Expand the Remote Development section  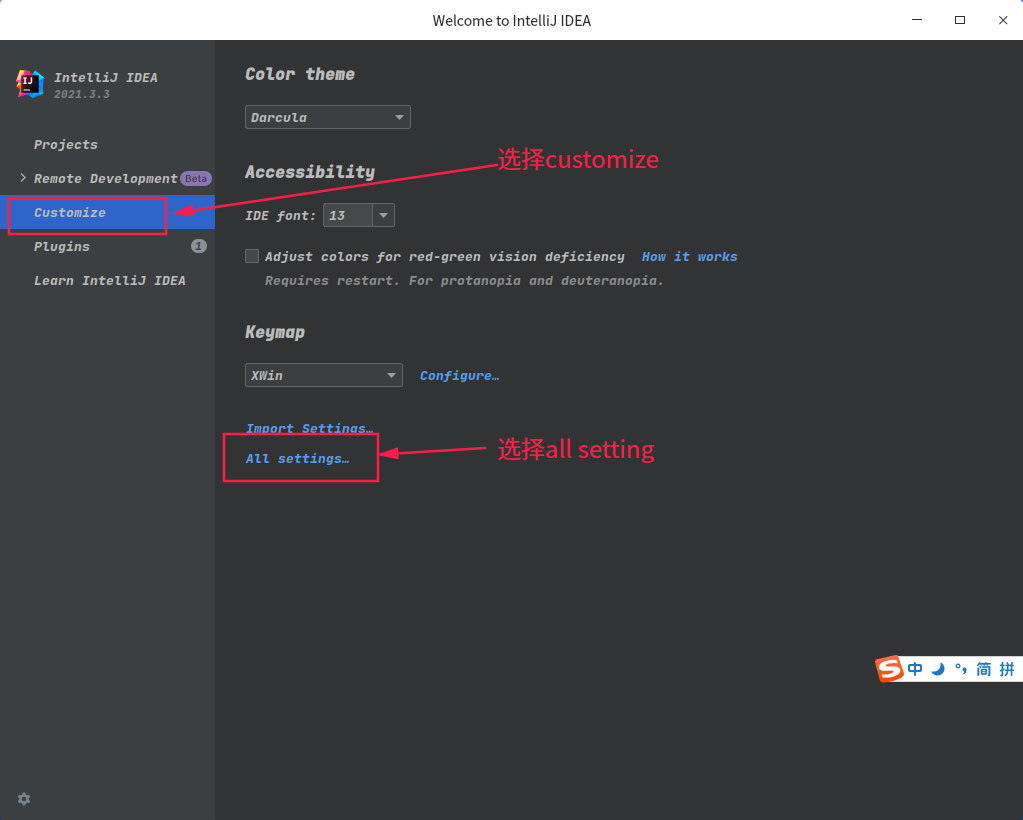coord(23,177)
